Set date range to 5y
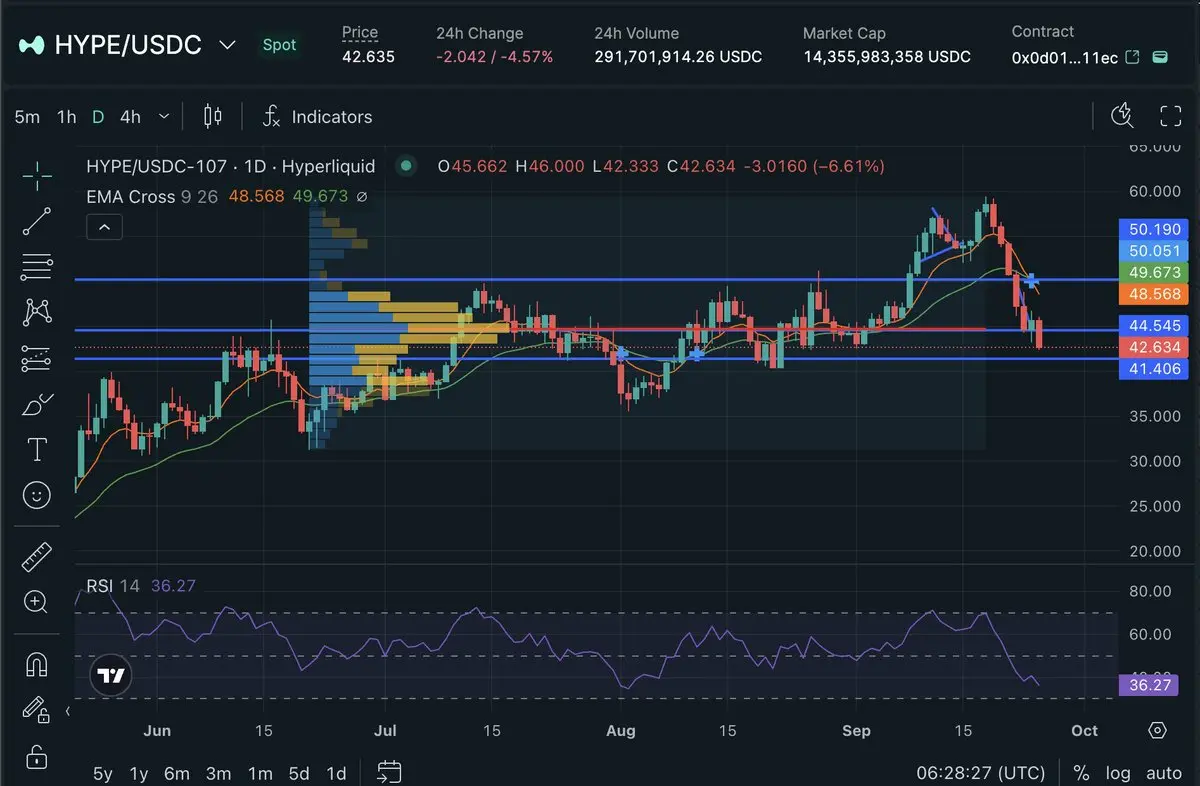The image size is (1200, 786). (103, 773)
